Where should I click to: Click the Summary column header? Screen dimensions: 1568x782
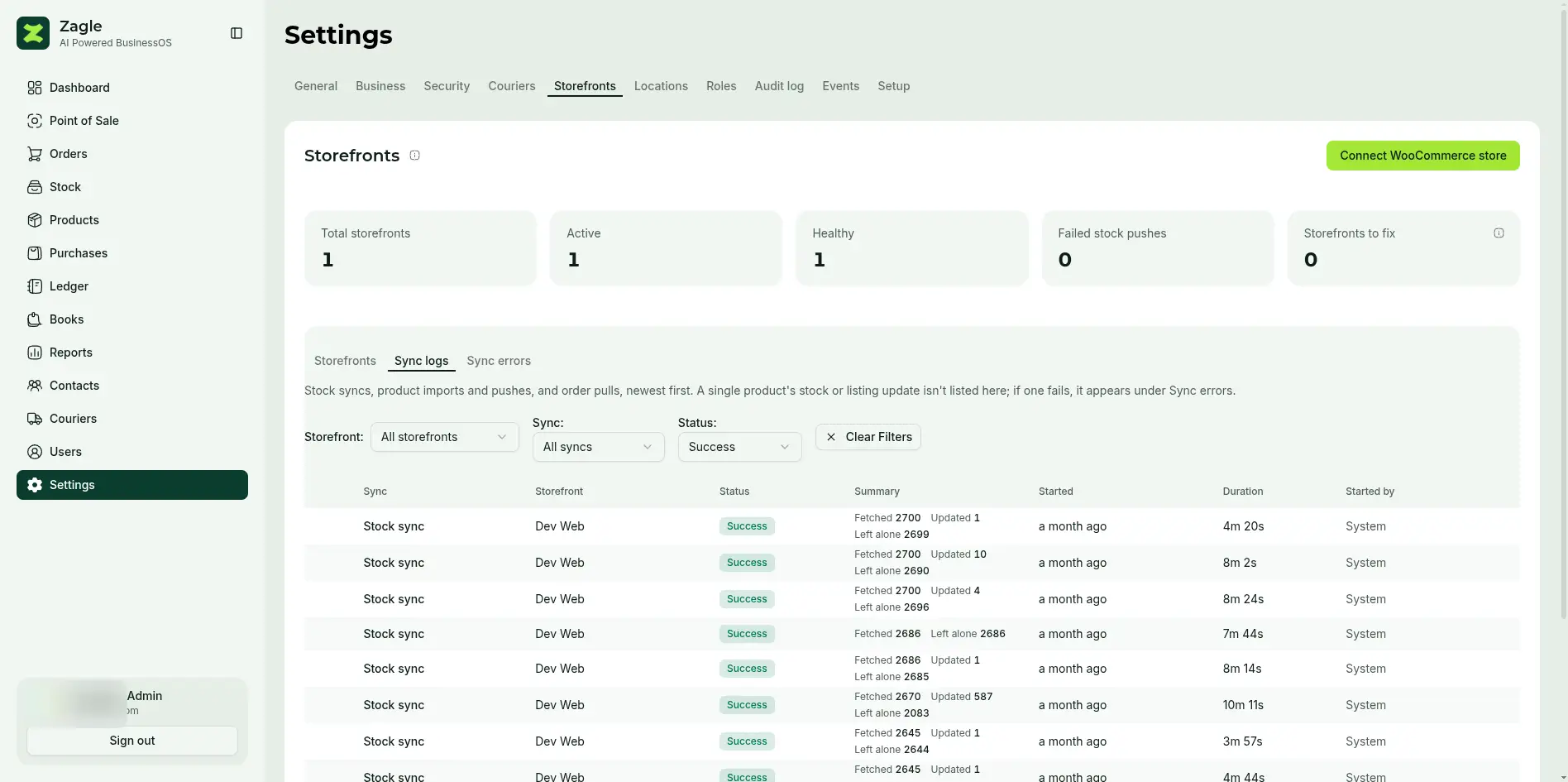click(x=877, y=492)
